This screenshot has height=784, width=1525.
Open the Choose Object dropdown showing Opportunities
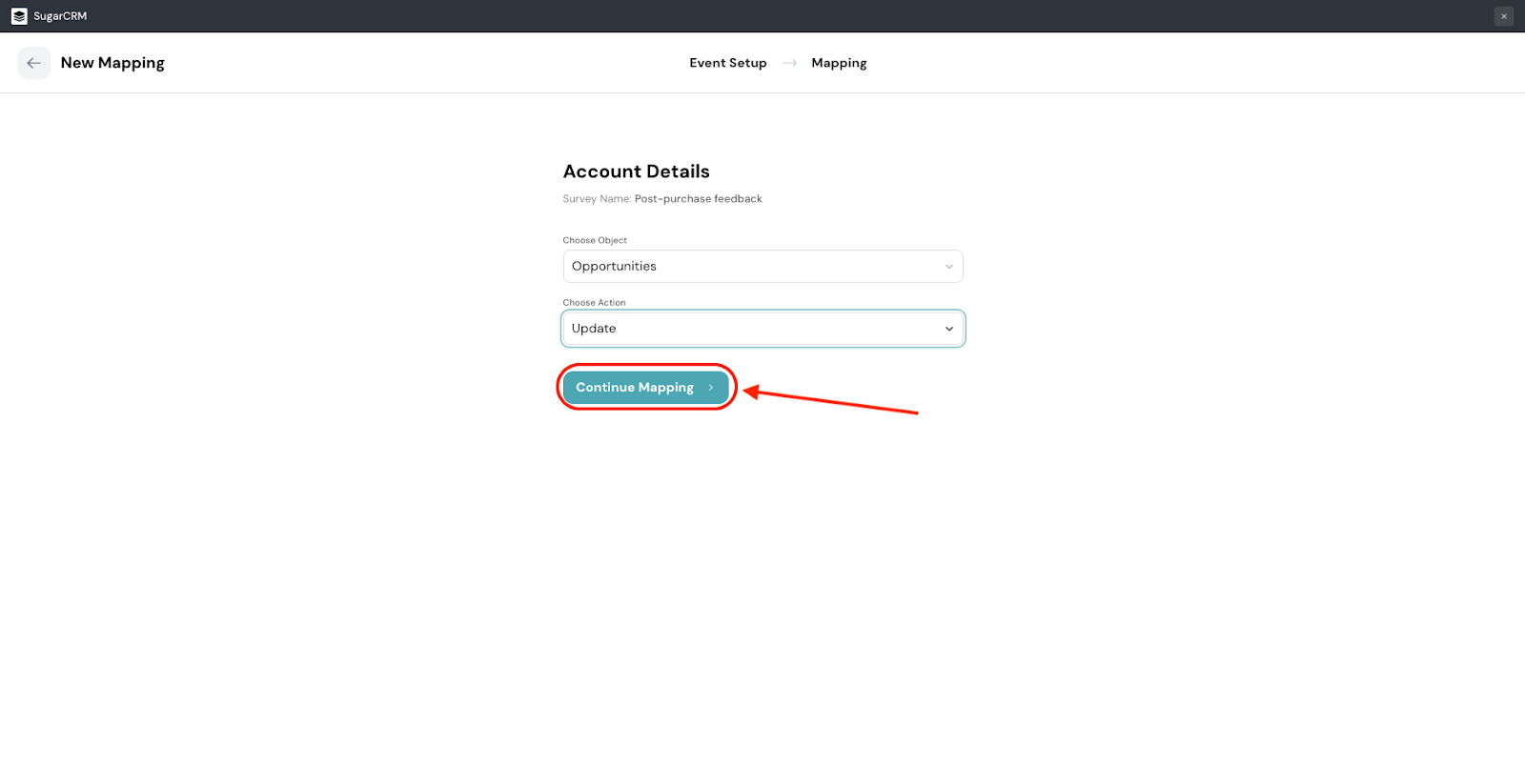[x=753, y=267]
